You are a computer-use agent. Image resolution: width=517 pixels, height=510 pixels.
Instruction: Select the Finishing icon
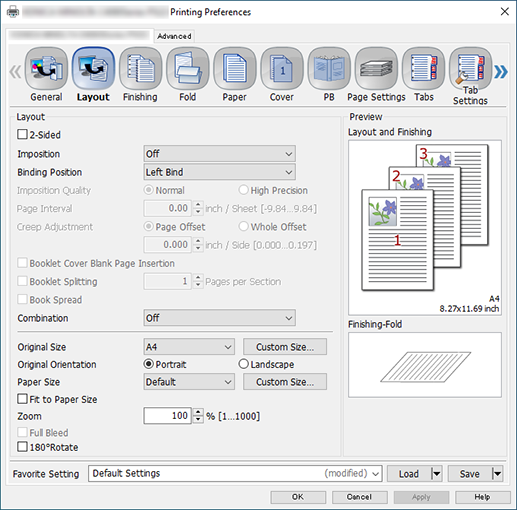[x=140, y=69]
